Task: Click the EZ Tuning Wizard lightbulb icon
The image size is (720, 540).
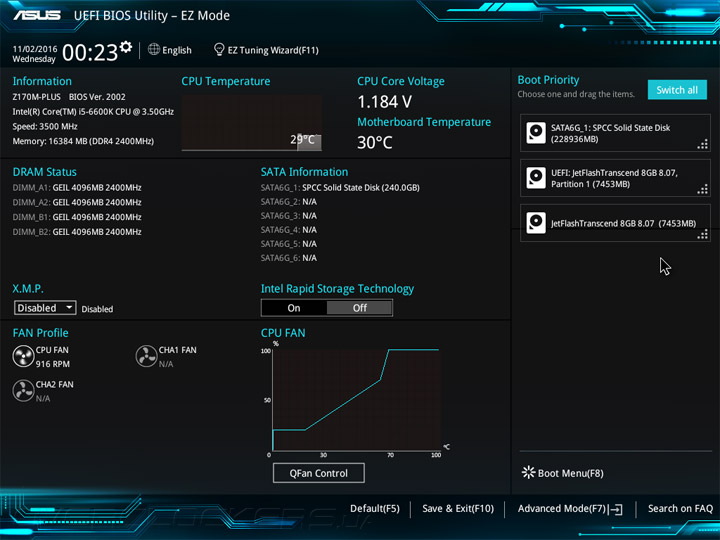Action: pyautogui.click(x=219, y=49)
